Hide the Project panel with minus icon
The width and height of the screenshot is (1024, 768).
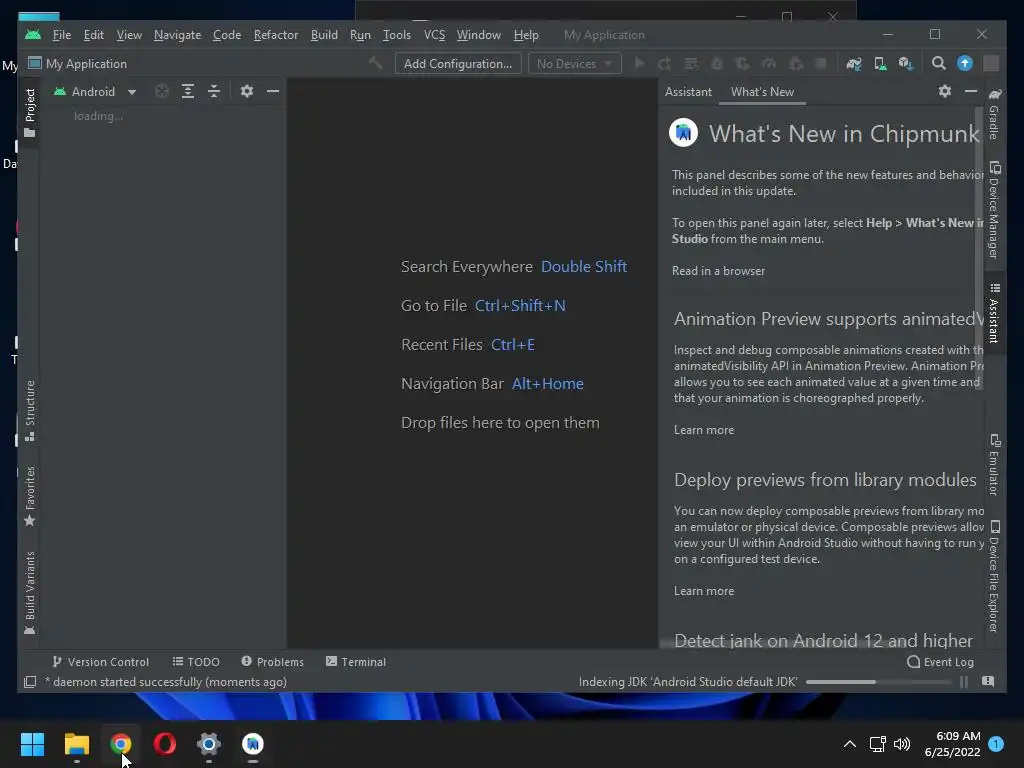pos(273,91)
